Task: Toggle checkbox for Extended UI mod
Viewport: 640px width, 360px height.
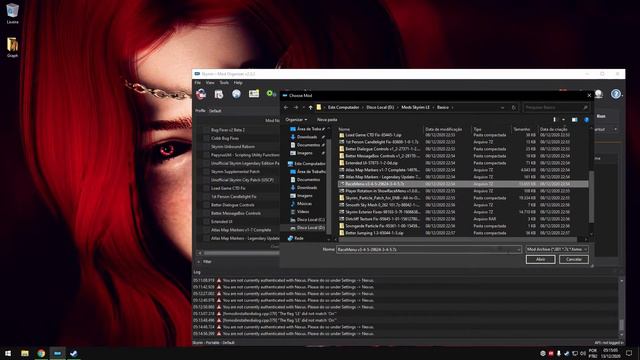Action: [206, 222]
